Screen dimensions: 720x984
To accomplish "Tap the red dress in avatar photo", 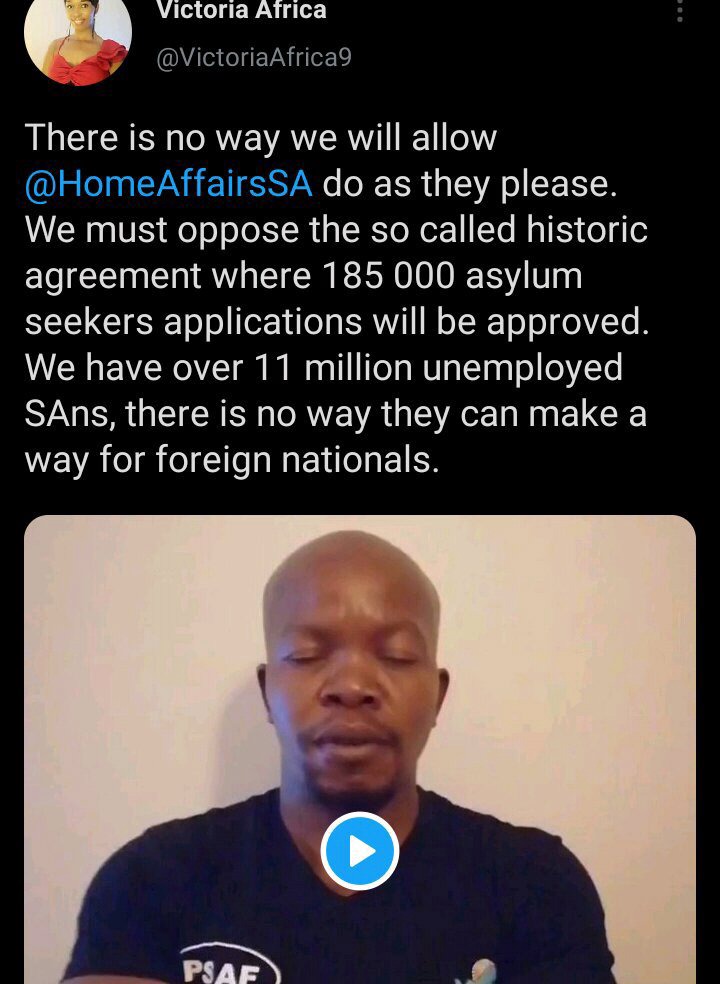I will pyautogui.click(x=85, y=65).
